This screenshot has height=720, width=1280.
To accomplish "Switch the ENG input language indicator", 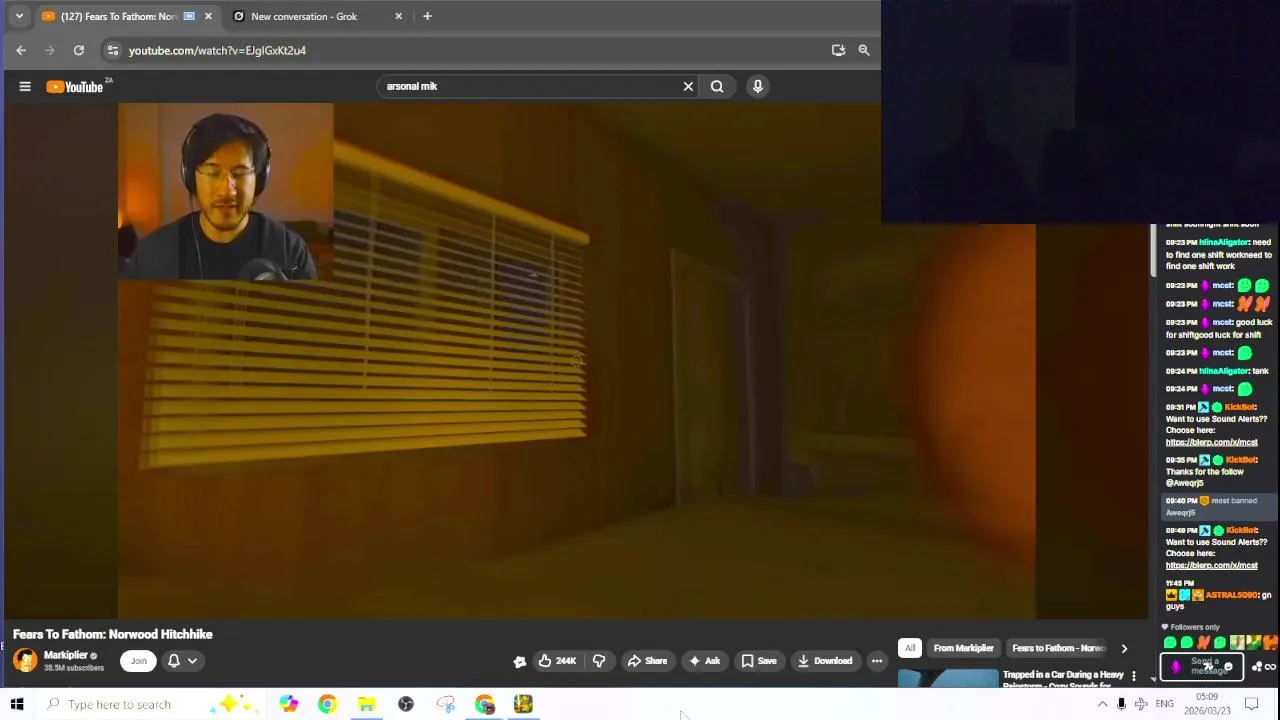I will pyautogui.click(x=1164, y=704).
